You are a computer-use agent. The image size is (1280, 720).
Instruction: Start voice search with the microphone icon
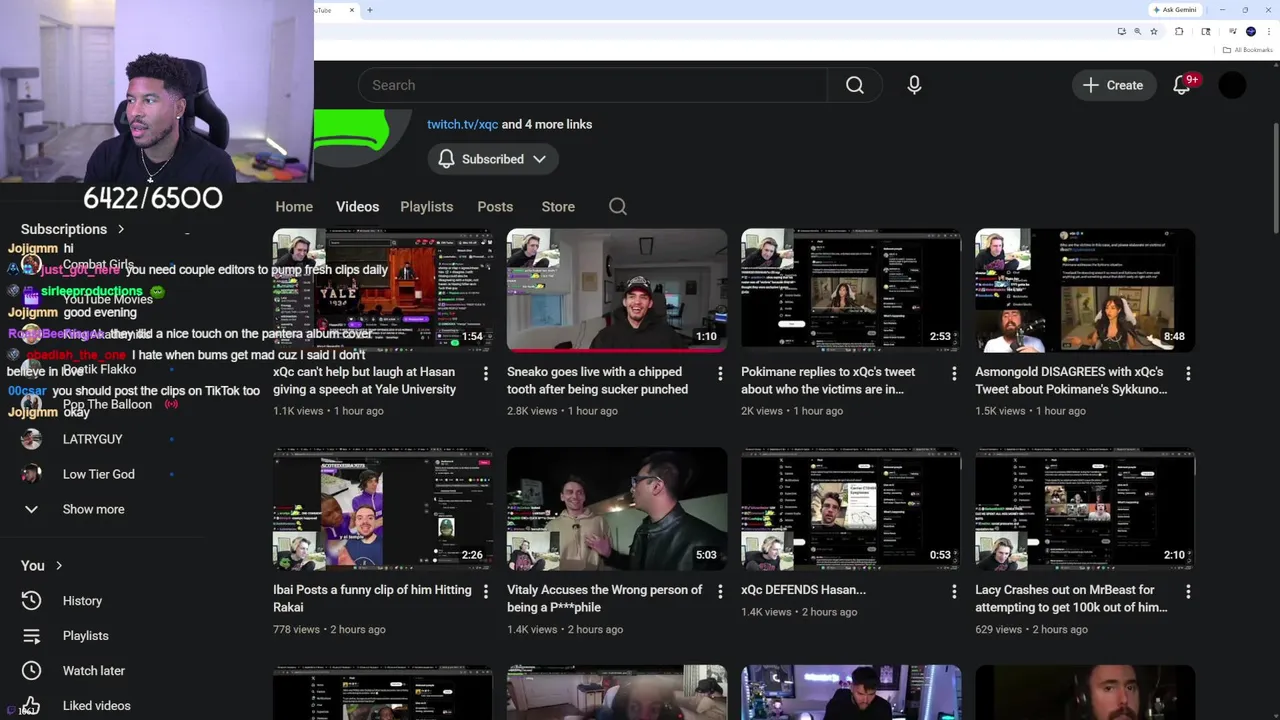(914, 85)
